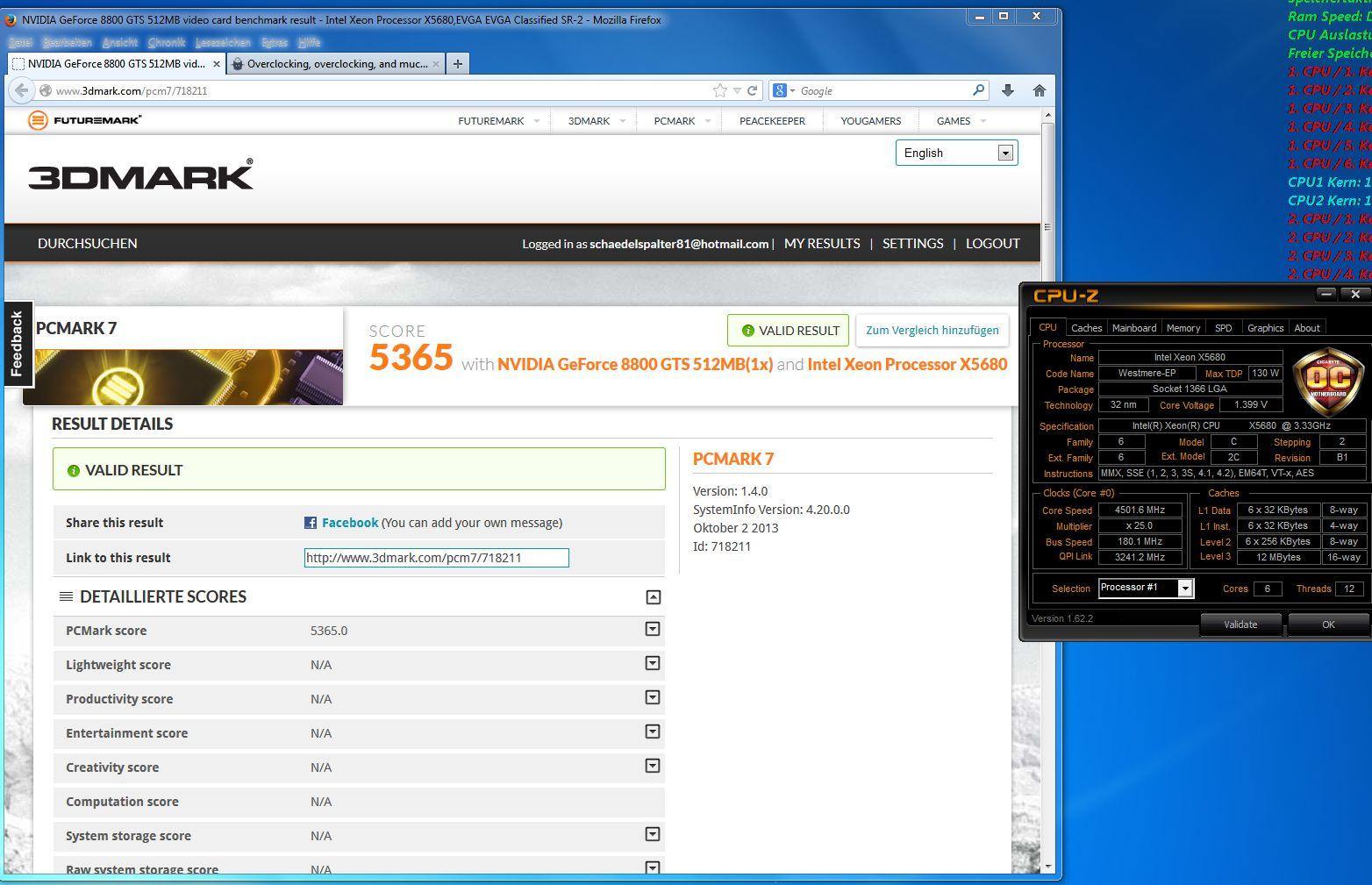Switch to the Memory tab in CPU-Z

tap(1183, 328)
